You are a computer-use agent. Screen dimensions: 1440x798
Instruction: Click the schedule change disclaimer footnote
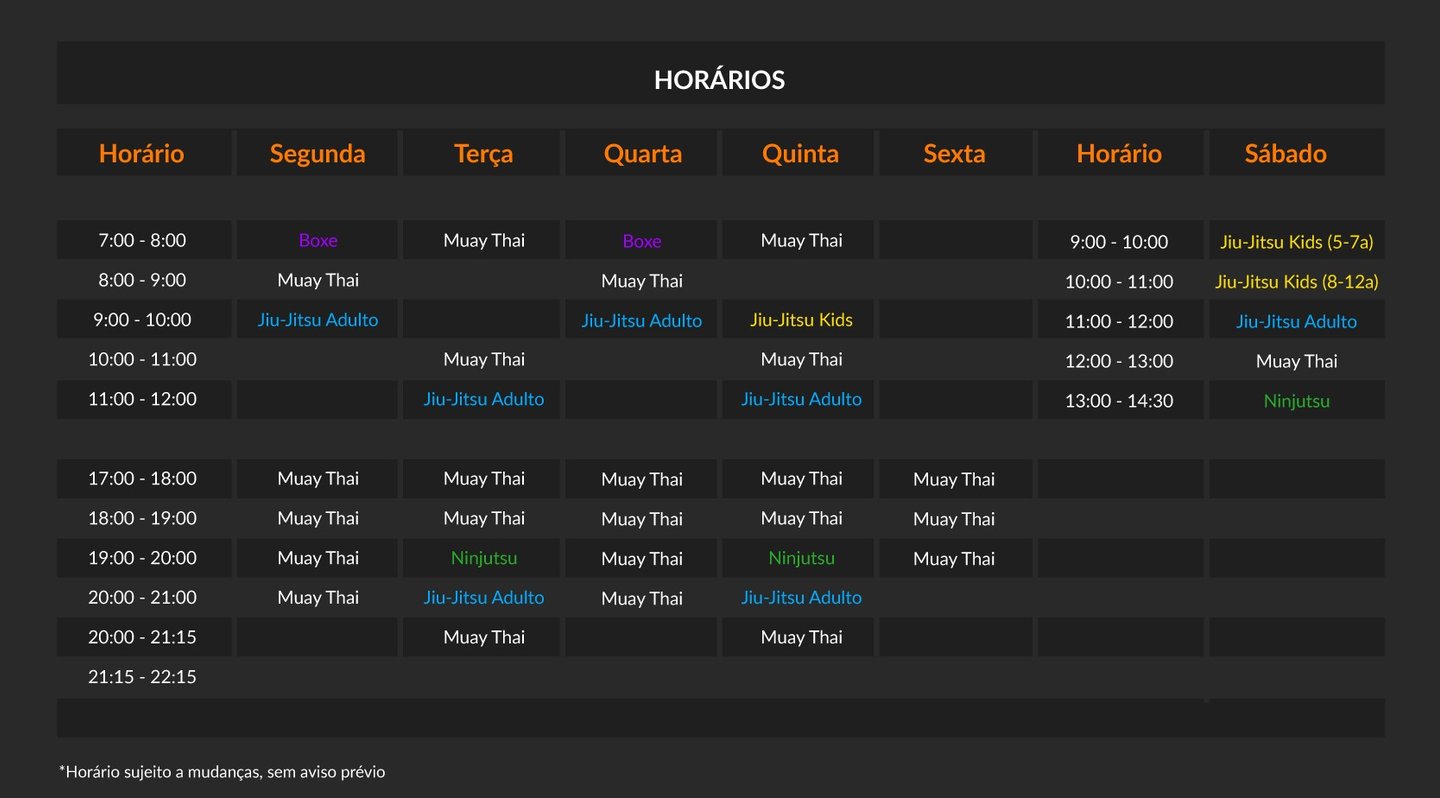coord(222,772)
